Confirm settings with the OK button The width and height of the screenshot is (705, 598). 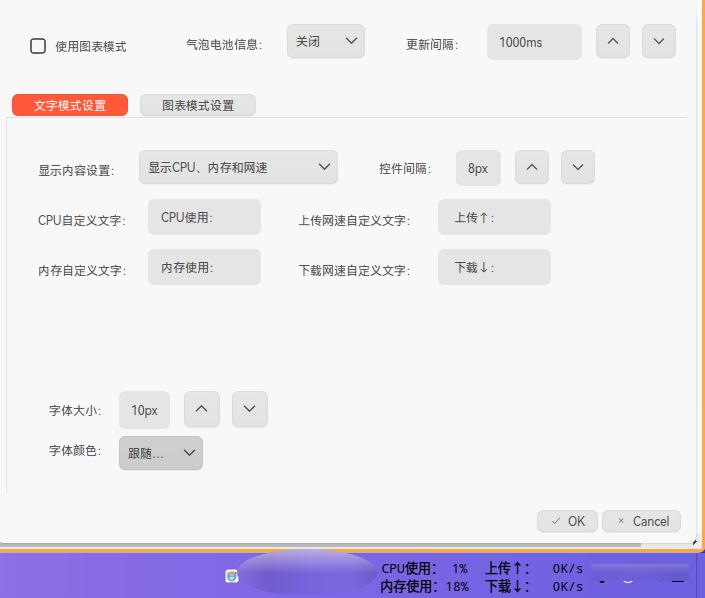[567, 521]
